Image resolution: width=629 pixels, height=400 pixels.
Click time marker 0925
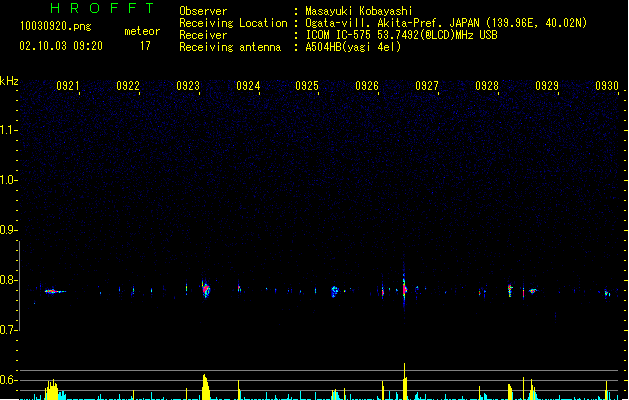(x=307, y=86)
